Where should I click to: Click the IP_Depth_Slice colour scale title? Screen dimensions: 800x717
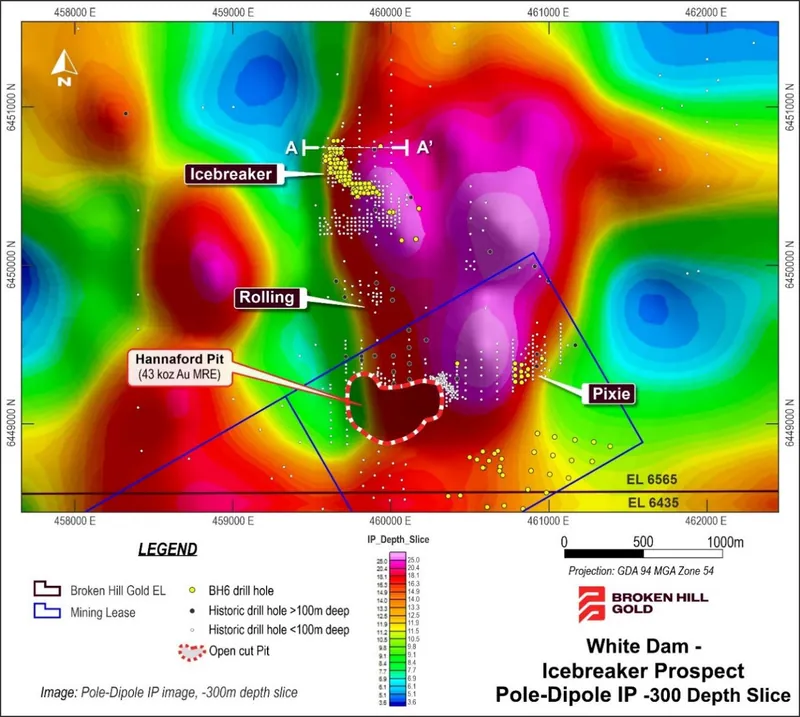point(398,540)
